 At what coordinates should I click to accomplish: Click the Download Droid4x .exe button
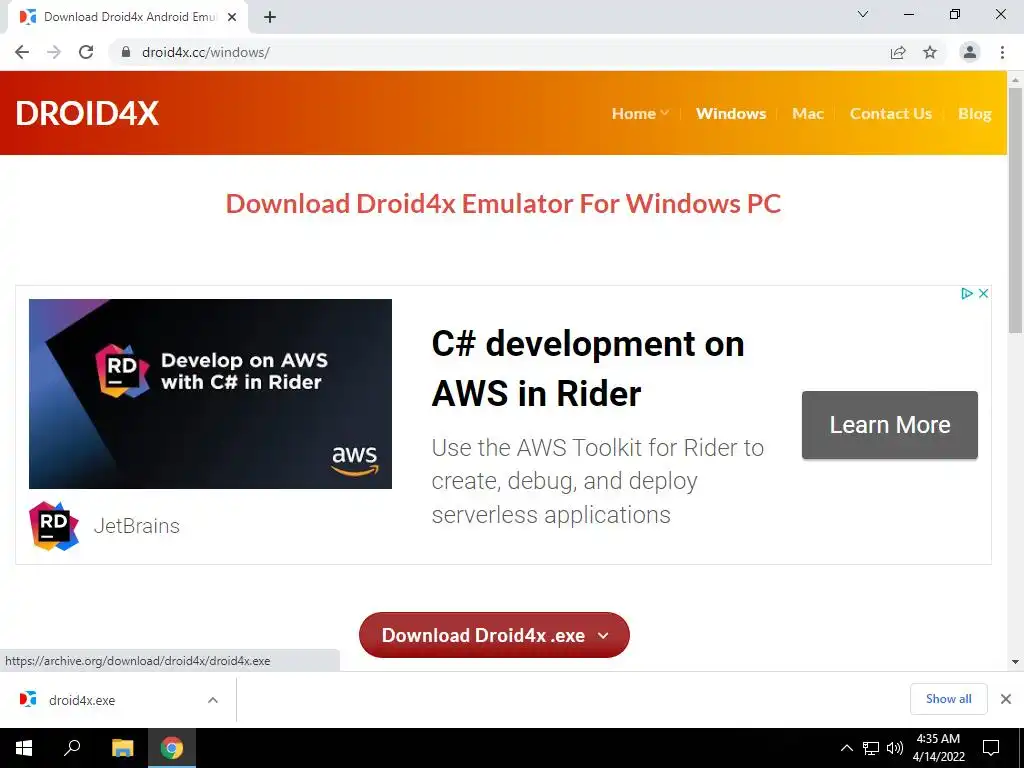[x=494, y=635]
